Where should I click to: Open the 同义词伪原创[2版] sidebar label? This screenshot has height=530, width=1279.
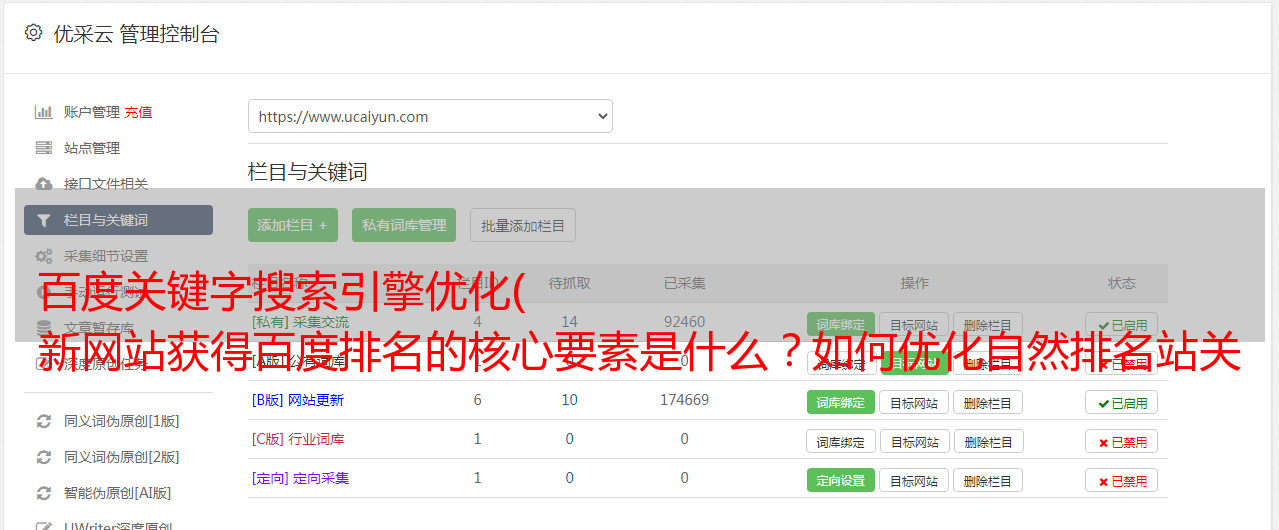pos(122,457)
